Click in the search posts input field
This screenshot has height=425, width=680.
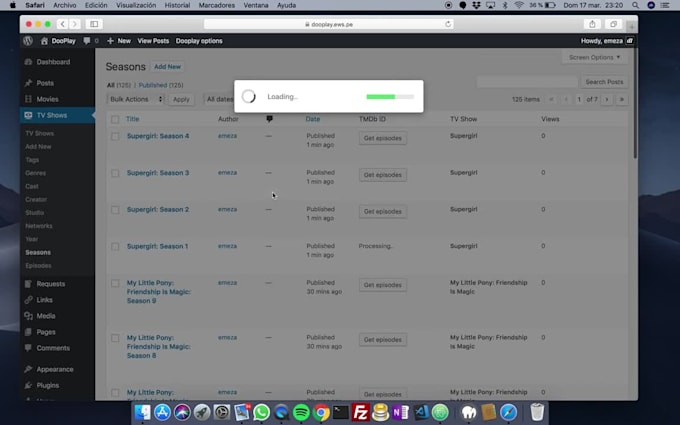point(527,82)
